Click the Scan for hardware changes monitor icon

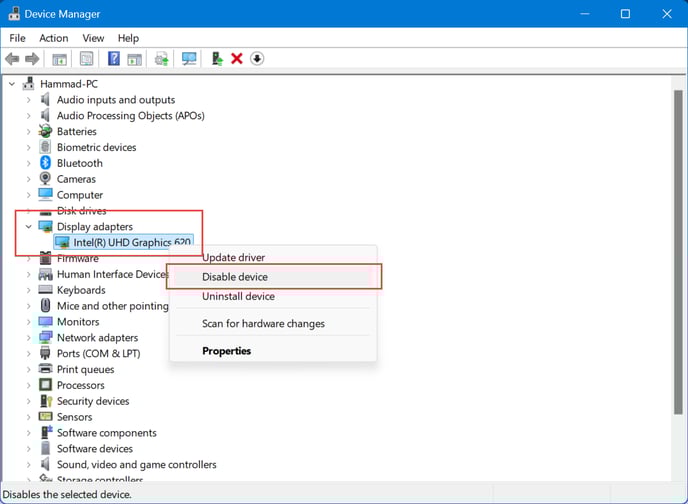click(x=189, y=59)
